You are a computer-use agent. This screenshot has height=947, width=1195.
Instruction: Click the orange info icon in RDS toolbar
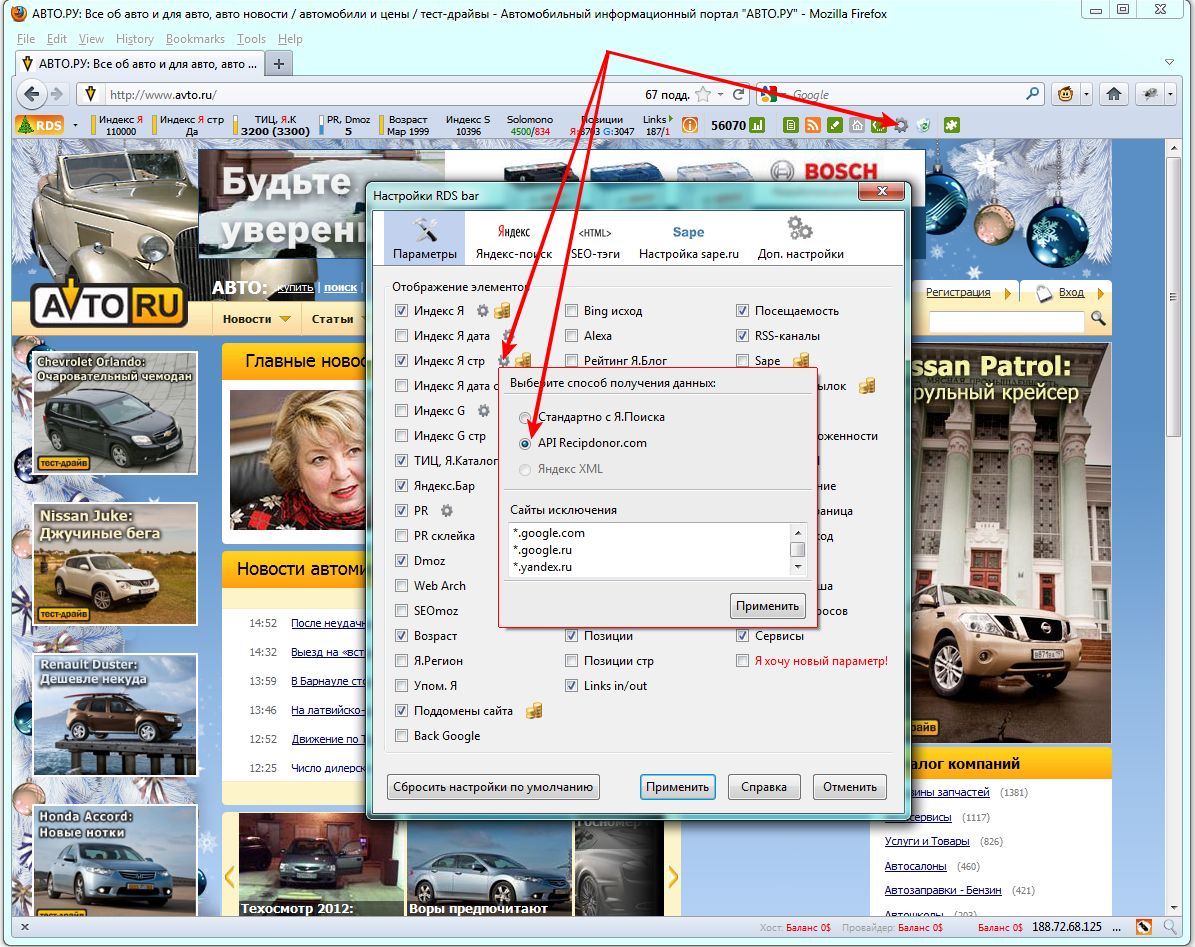[x=690, y=125]
